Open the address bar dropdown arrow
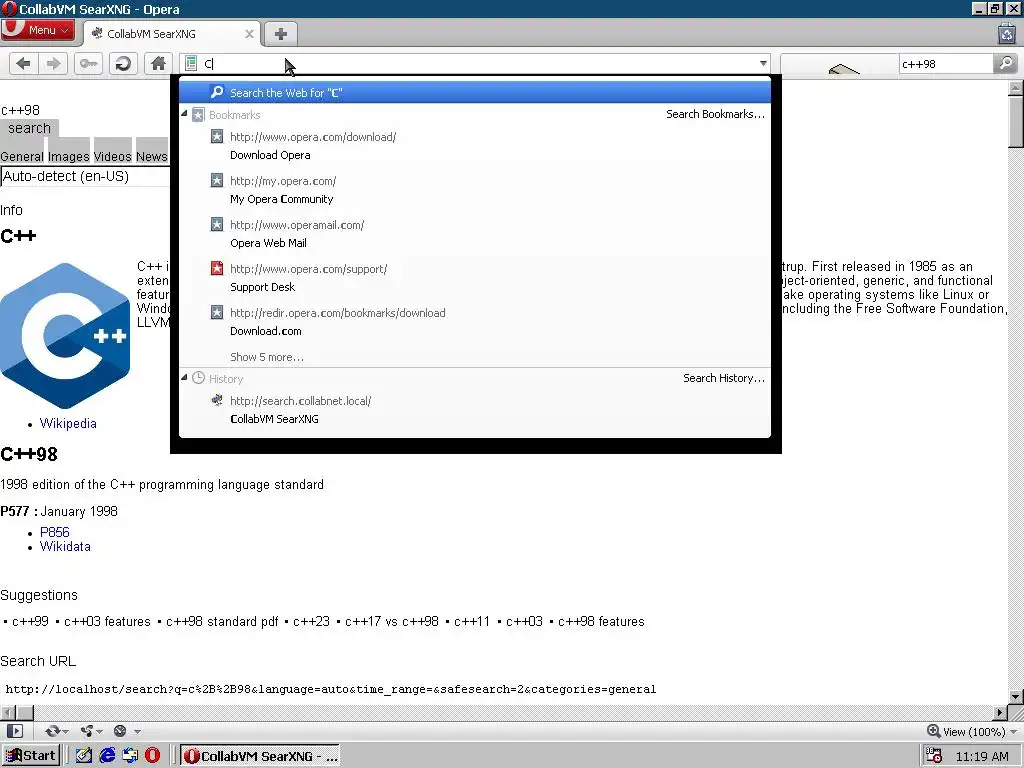This screenshot has height=768, width=1024. coord(763,63)
